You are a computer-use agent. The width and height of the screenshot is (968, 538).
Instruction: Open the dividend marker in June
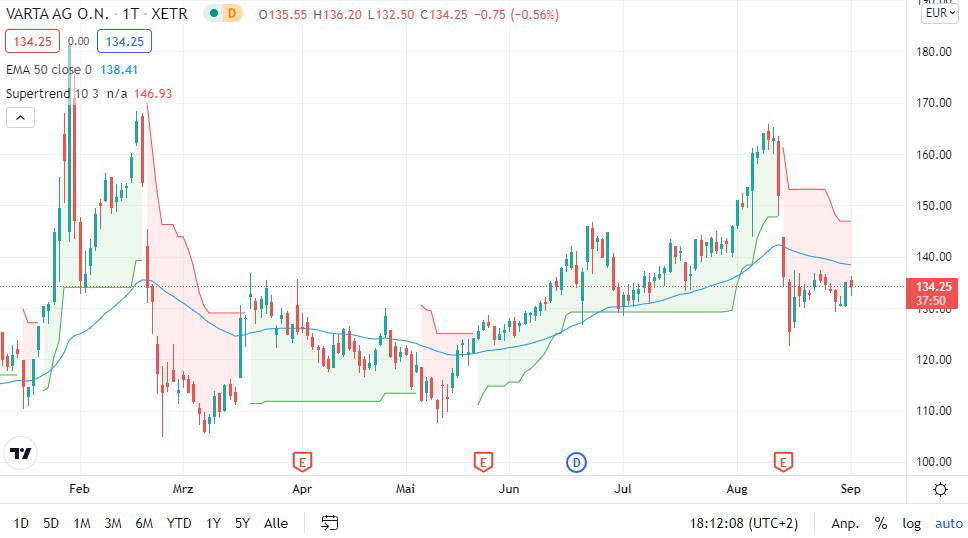[576, 462]
